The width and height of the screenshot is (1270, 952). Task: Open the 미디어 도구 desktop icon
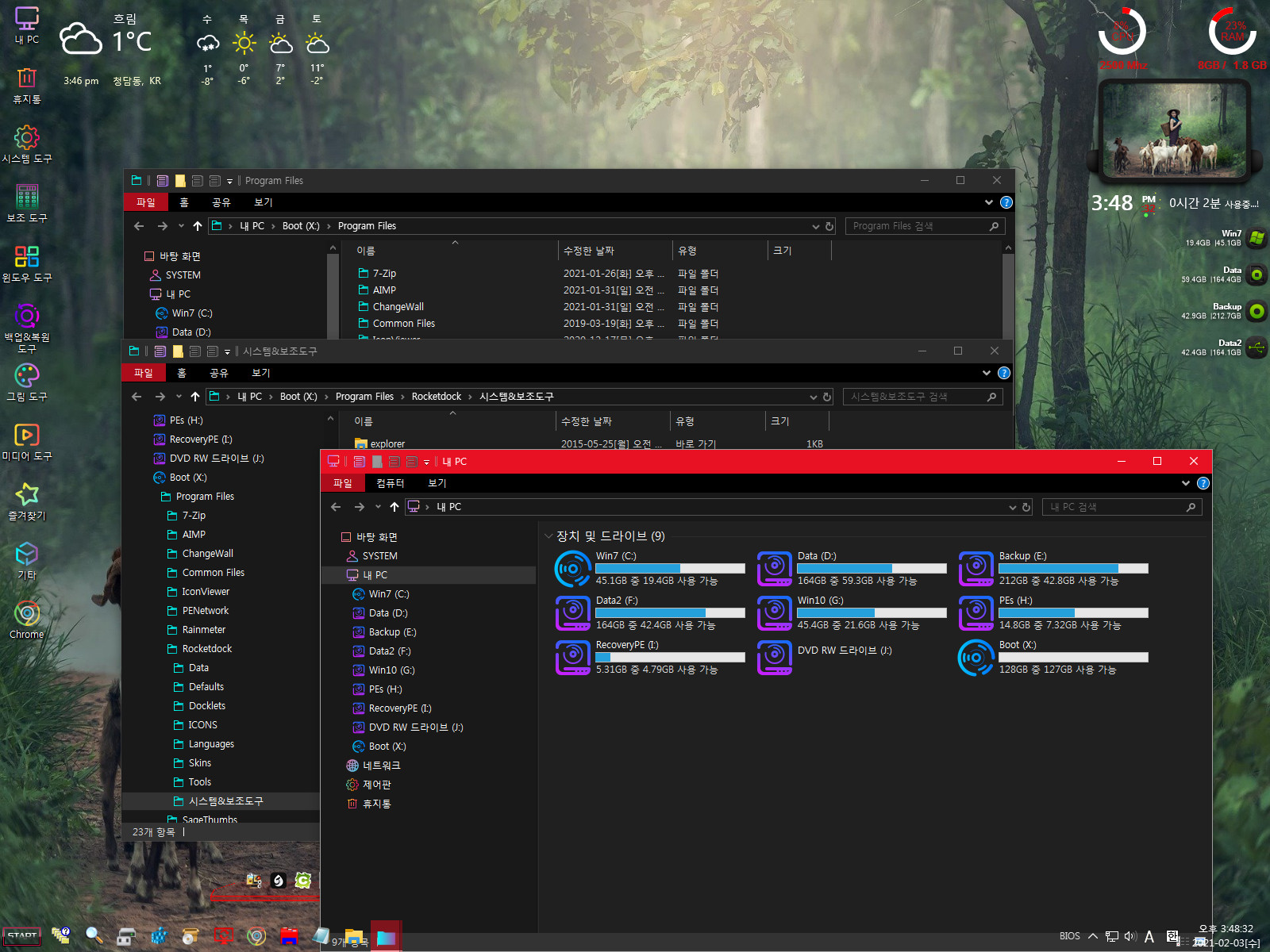26,442
